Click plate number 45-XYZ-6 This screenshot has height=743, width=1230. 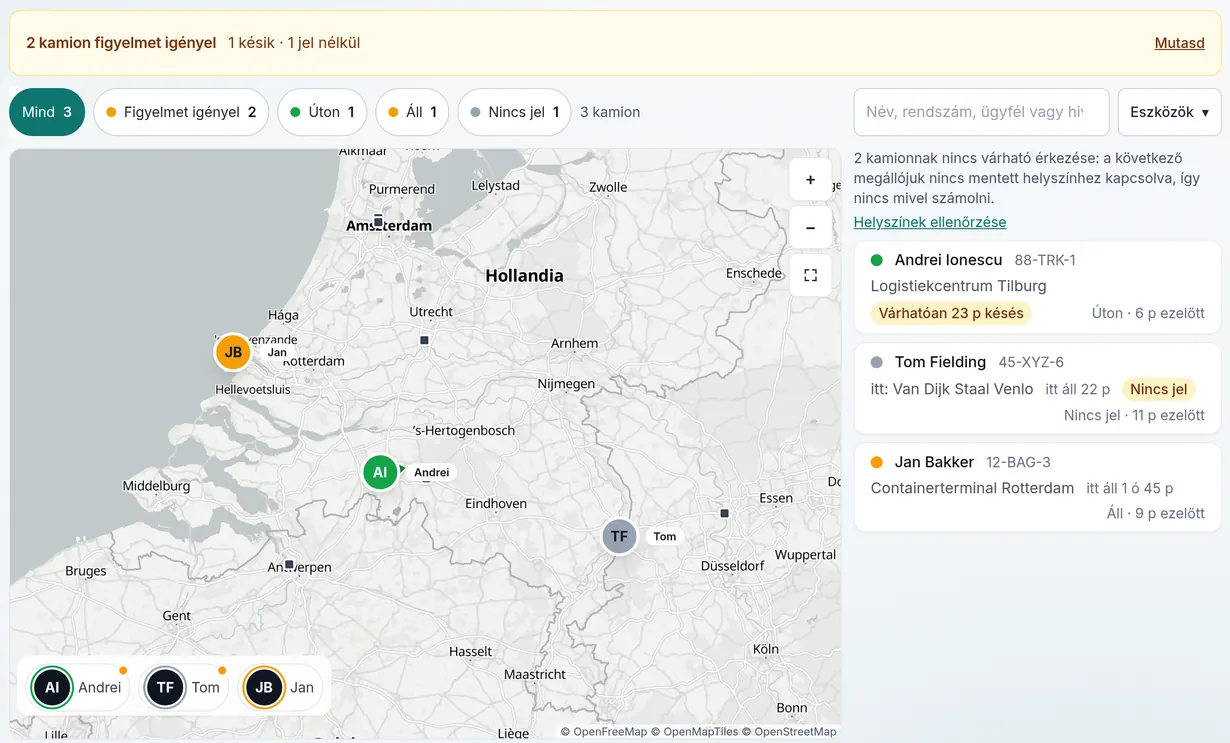1031,362
